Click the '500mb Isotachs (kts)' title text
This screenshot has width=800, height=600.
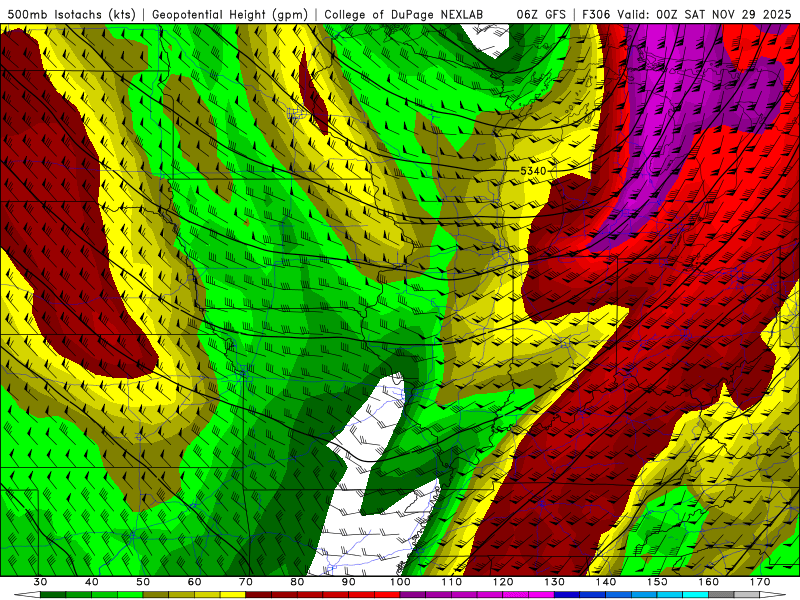pos(71,14)
